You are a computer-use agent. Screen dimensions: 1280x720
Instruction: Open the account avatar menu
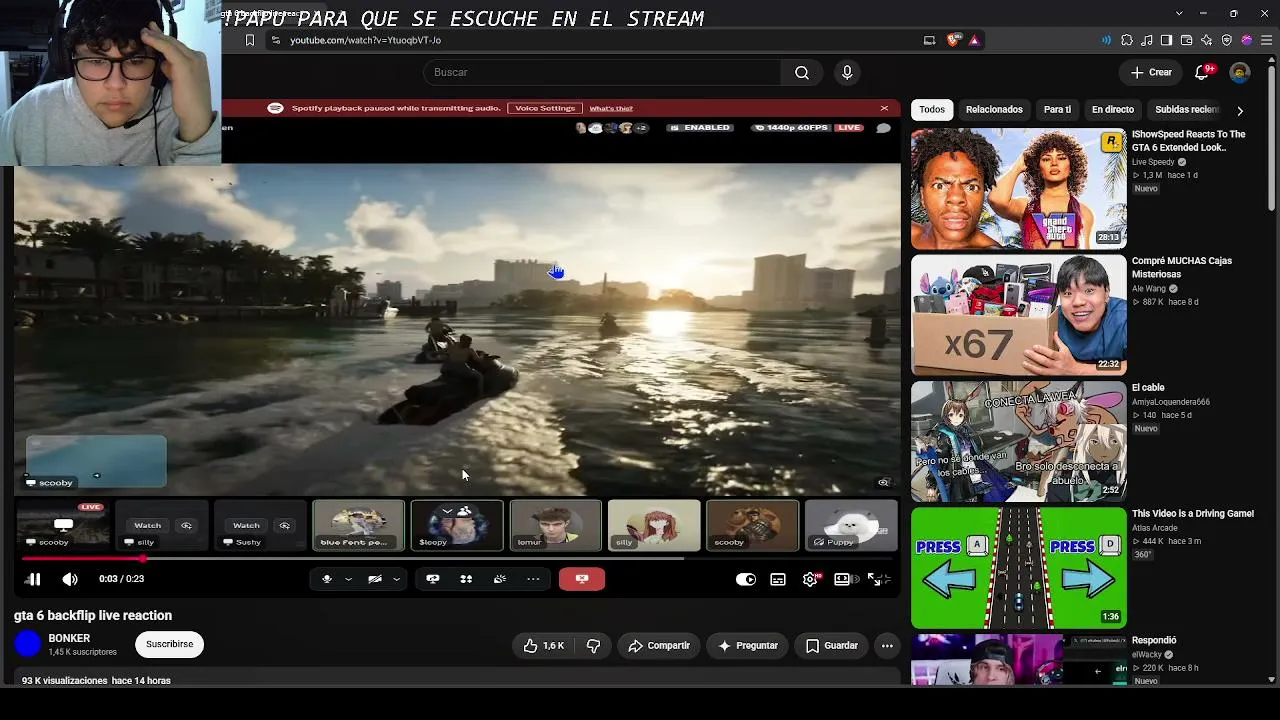point(1239,72)
